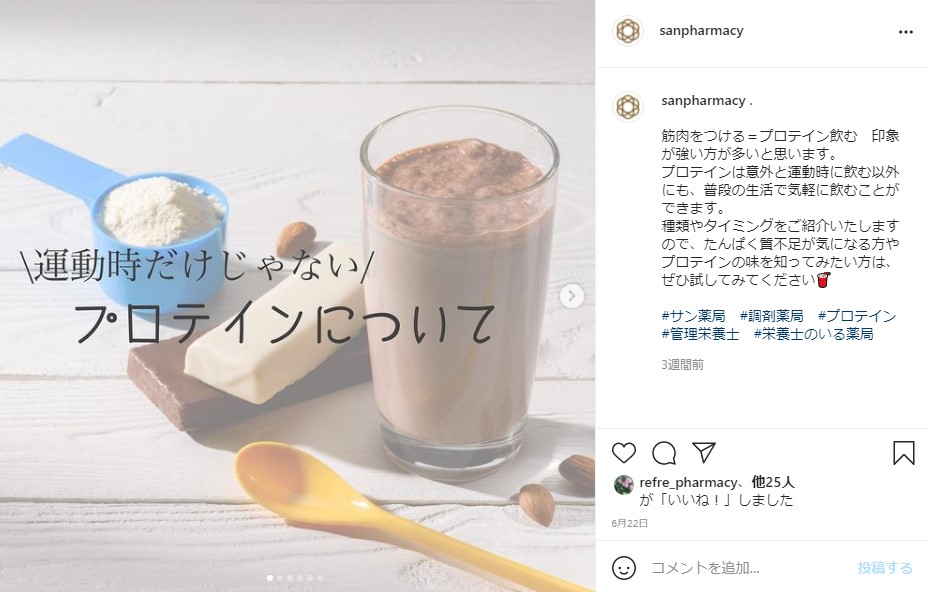Open #サン薬局 hashtag
This screenshot has width=927, height=592.
click(x=693, y=316)
